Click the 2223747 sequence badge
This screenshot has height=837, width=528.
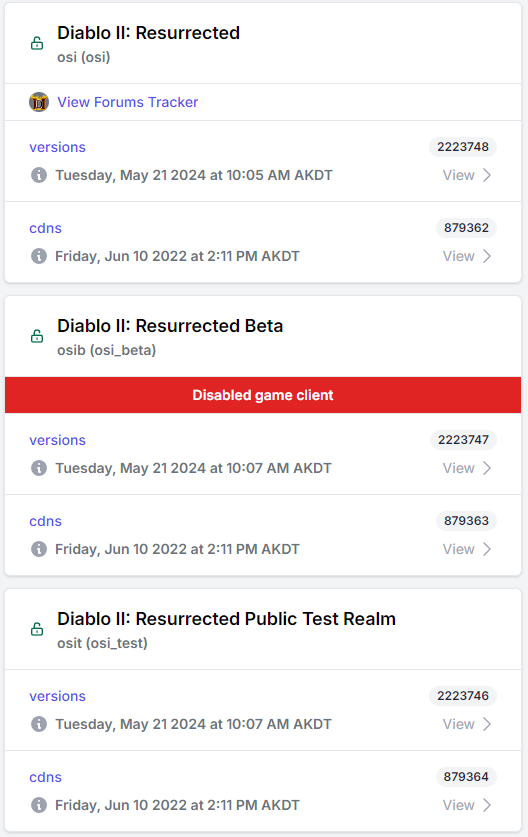pos(463,440)
